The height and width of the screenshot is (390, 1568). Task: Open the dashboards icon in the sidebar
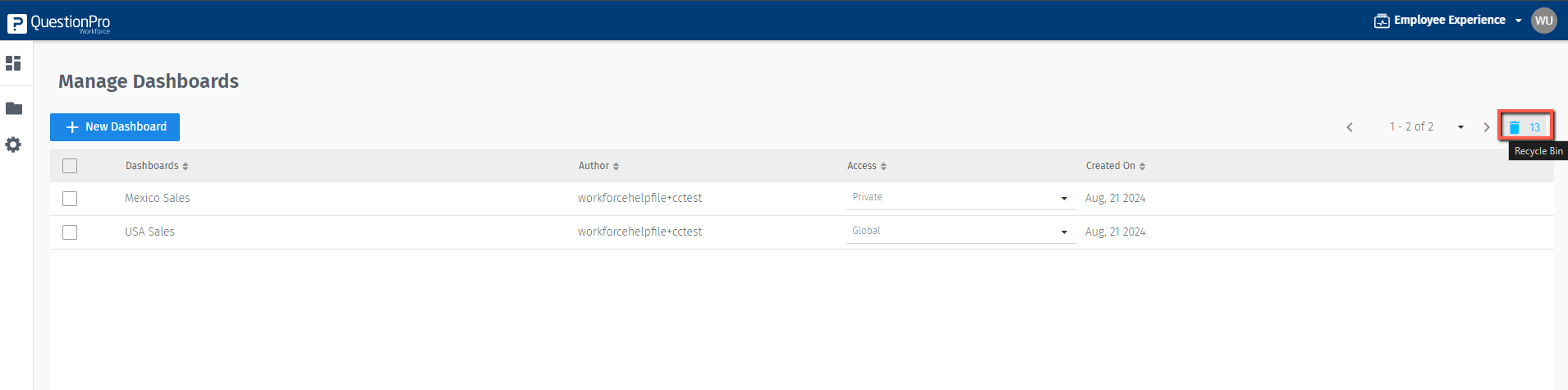pos(13,63)
